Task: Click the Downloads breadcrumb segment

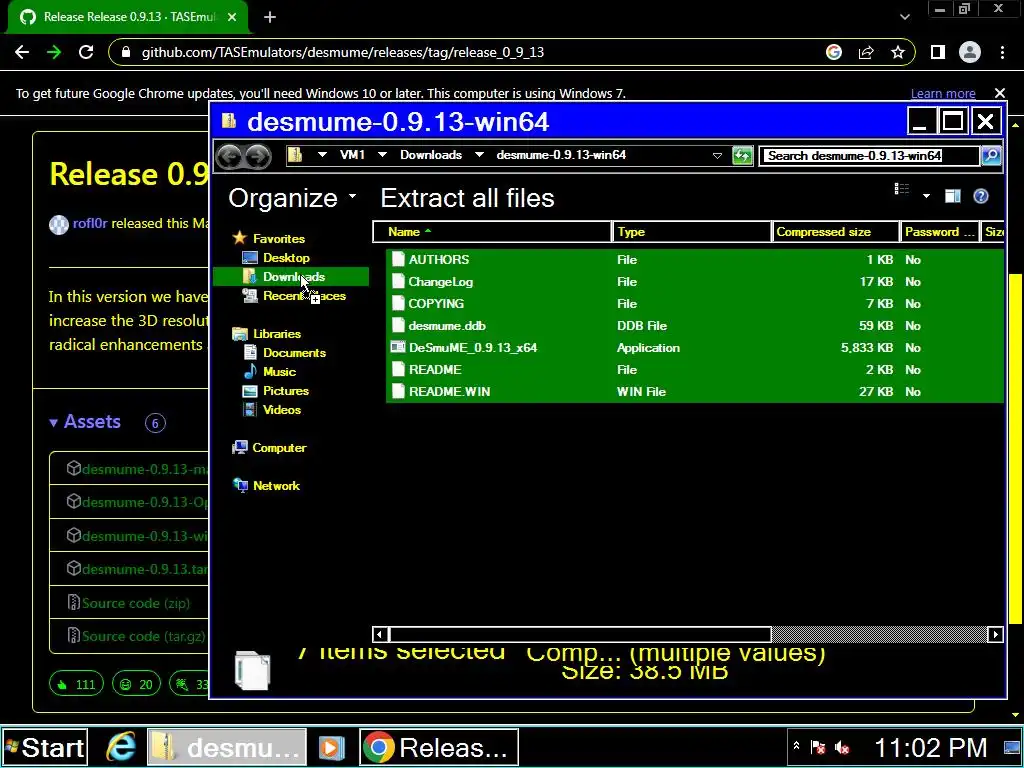Action: click(431, 155)
